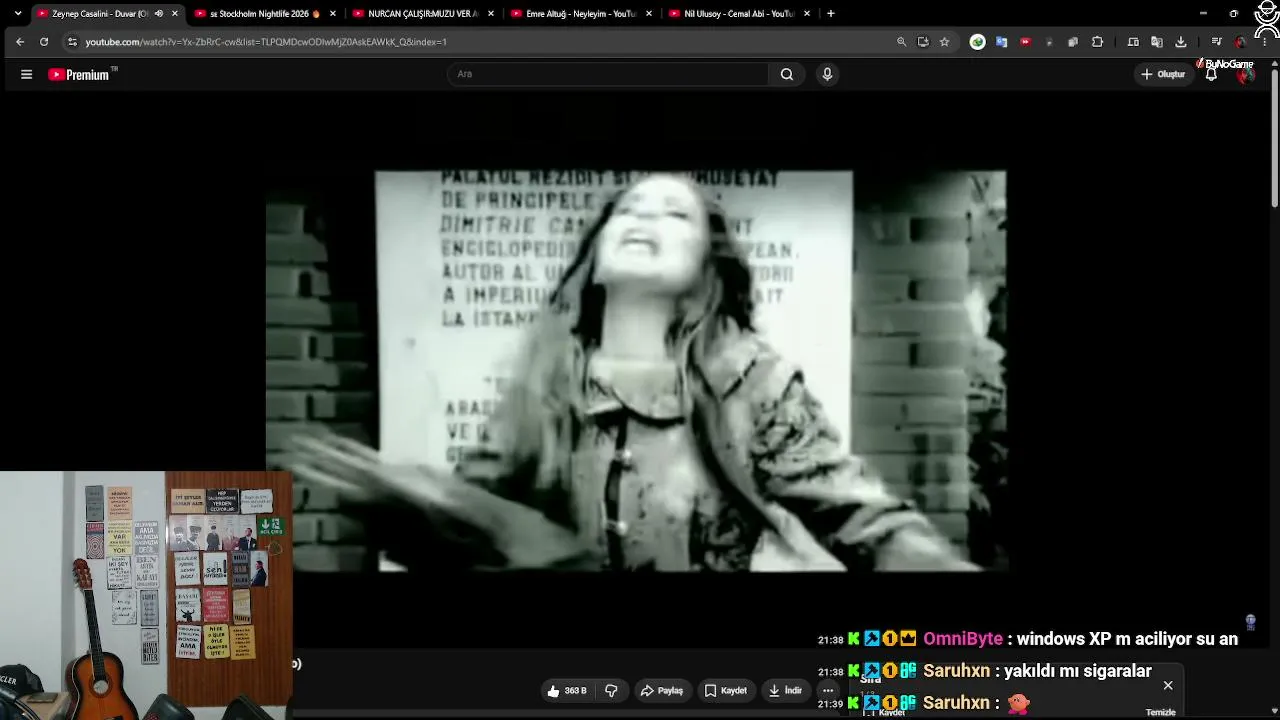Switch to the Stockholm Nightlife 2026 tab

(267, 14)
